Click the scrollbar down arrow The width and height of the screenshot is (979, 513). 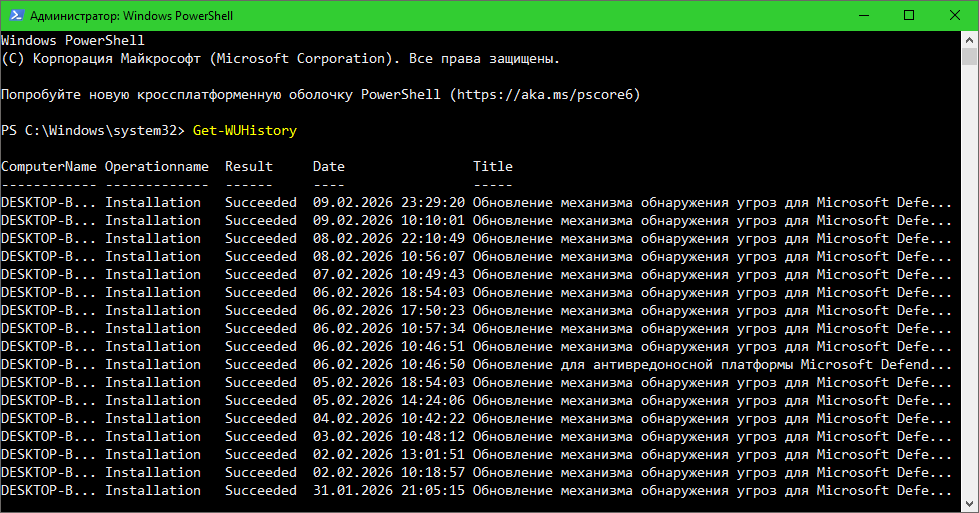(970, 503)
